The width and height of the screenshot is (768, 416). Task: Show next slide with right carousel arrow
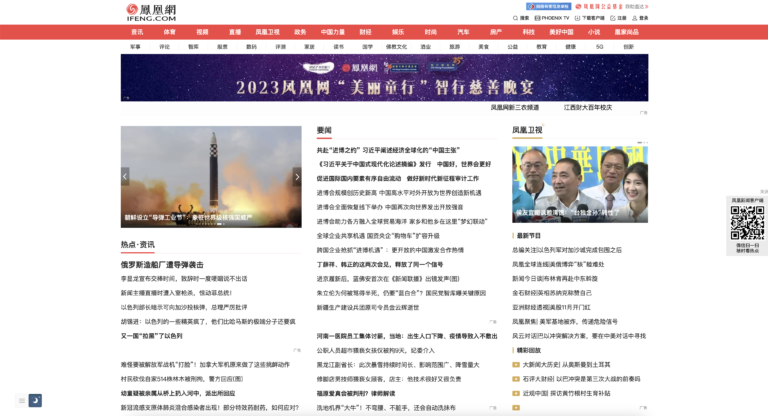297,176
